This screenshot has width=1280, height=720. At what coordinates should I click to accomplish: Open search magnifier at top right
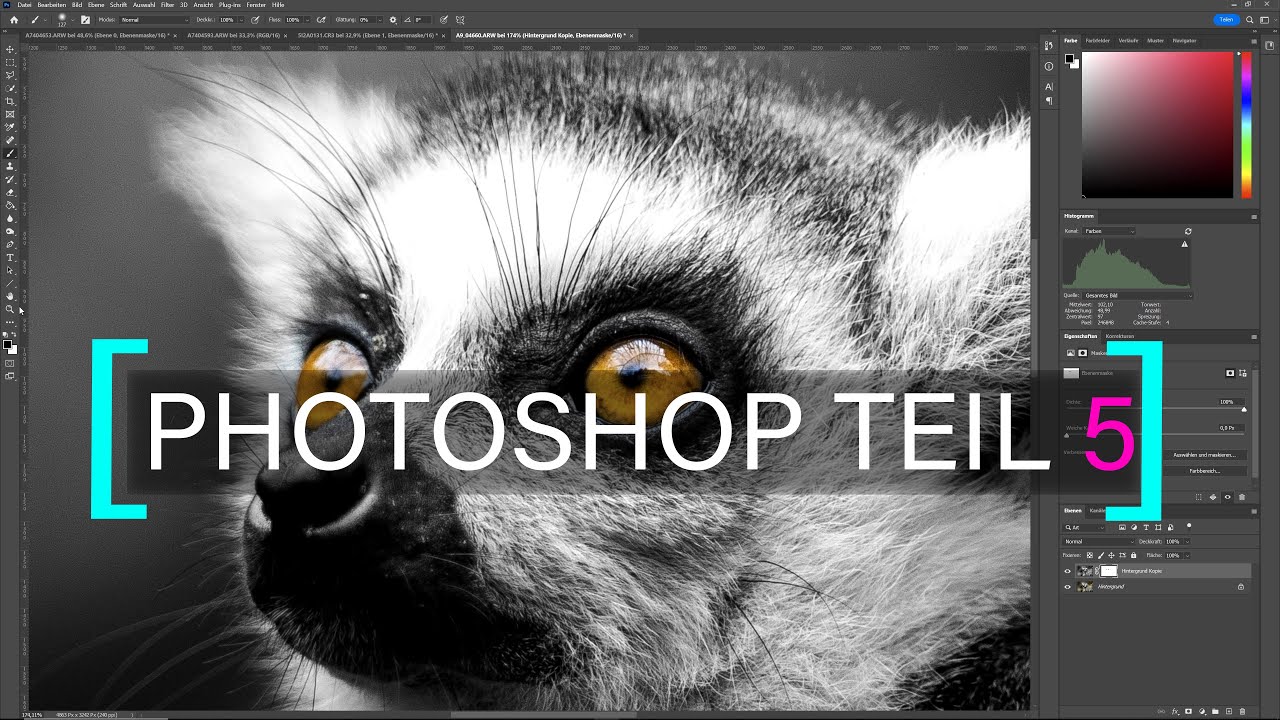(x=1249, y=19)
